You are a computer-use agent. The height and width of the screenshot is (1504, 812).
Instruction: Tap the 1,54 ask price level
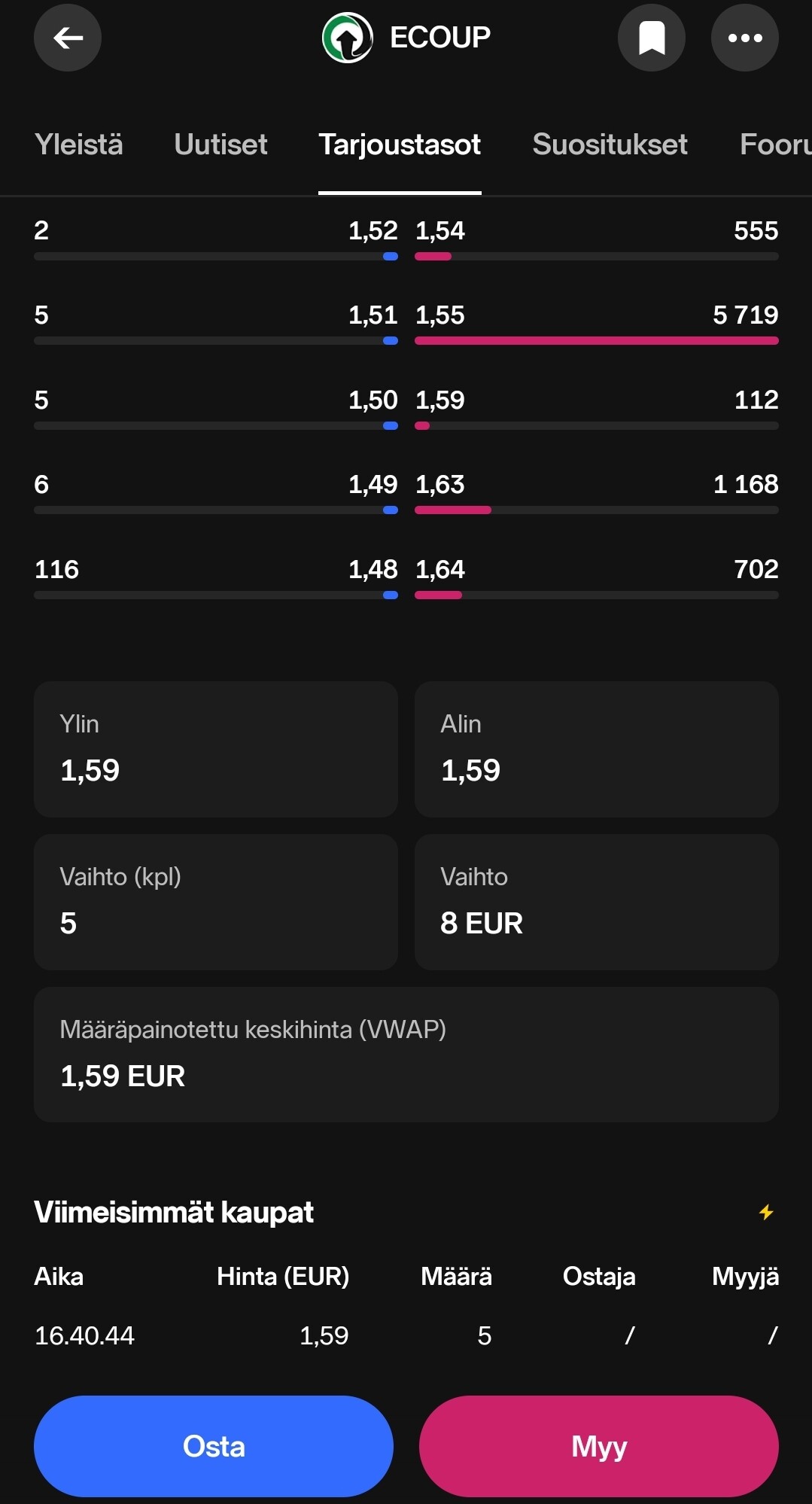[440, 231]
